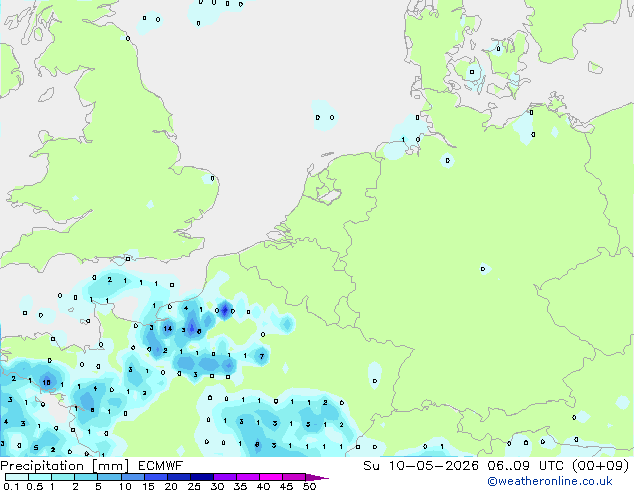Viewport: 634px width, 490px height.
Task: Pick the legend swatch between 40 and 45
Action: point(271,477)
